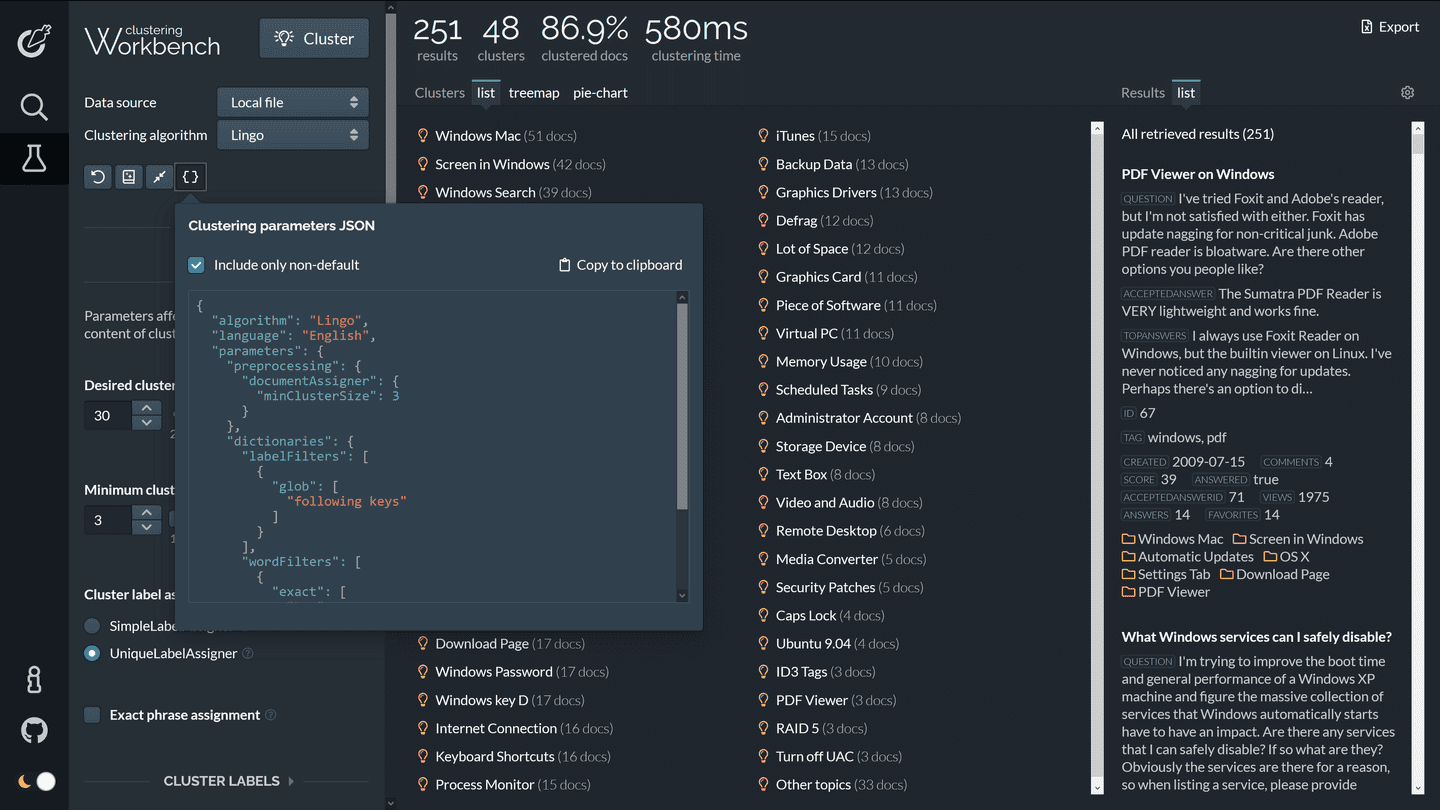Viewport: 1440px width, 810px height.
Task: Open the dictionaries book icon
Action: pos(128,177)
